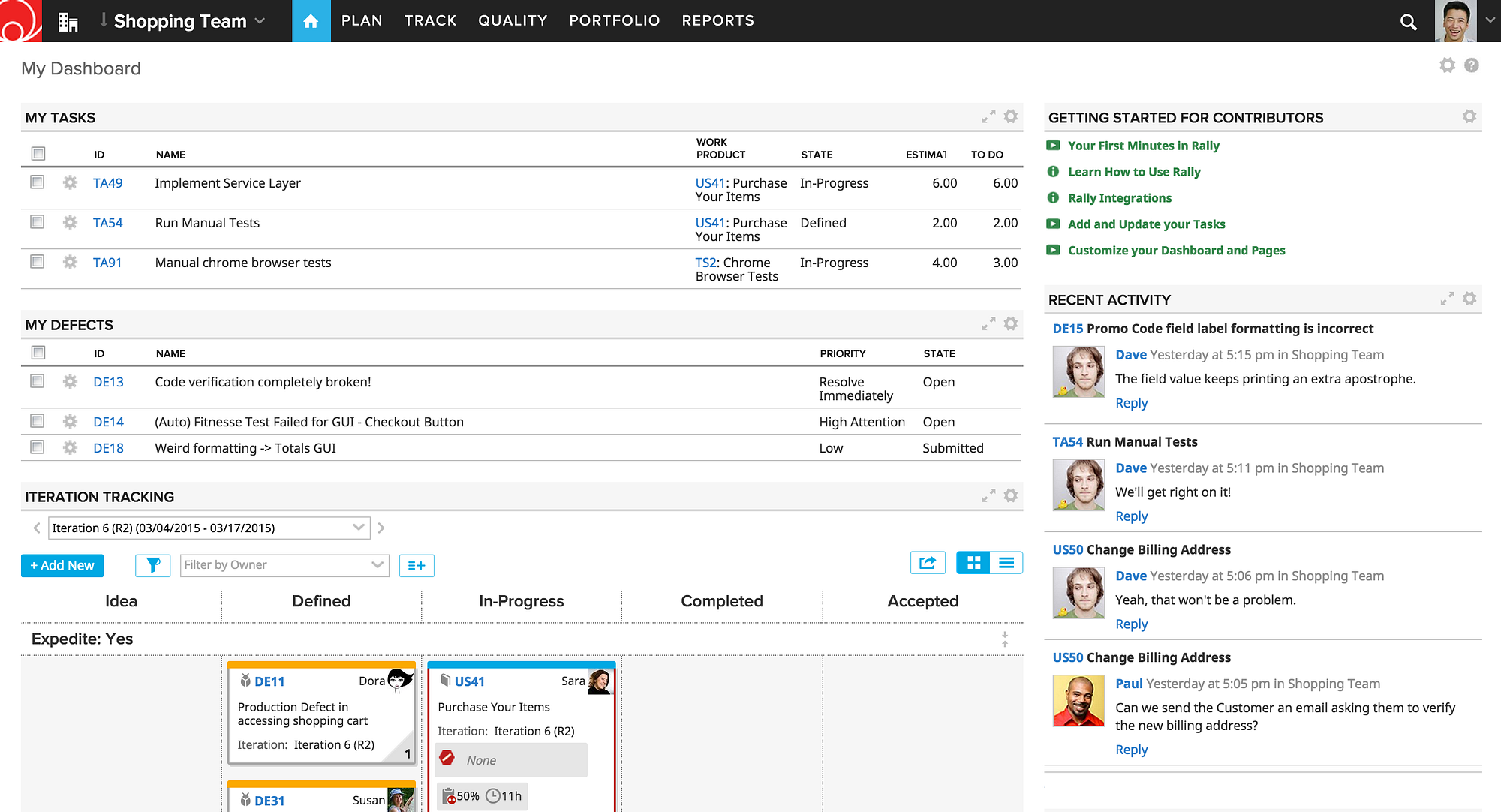This screenshot has height=812, width=1501.
Task: Expand the Shopping Team project selector
Action: pyautogui.click(x=260, y=21)
